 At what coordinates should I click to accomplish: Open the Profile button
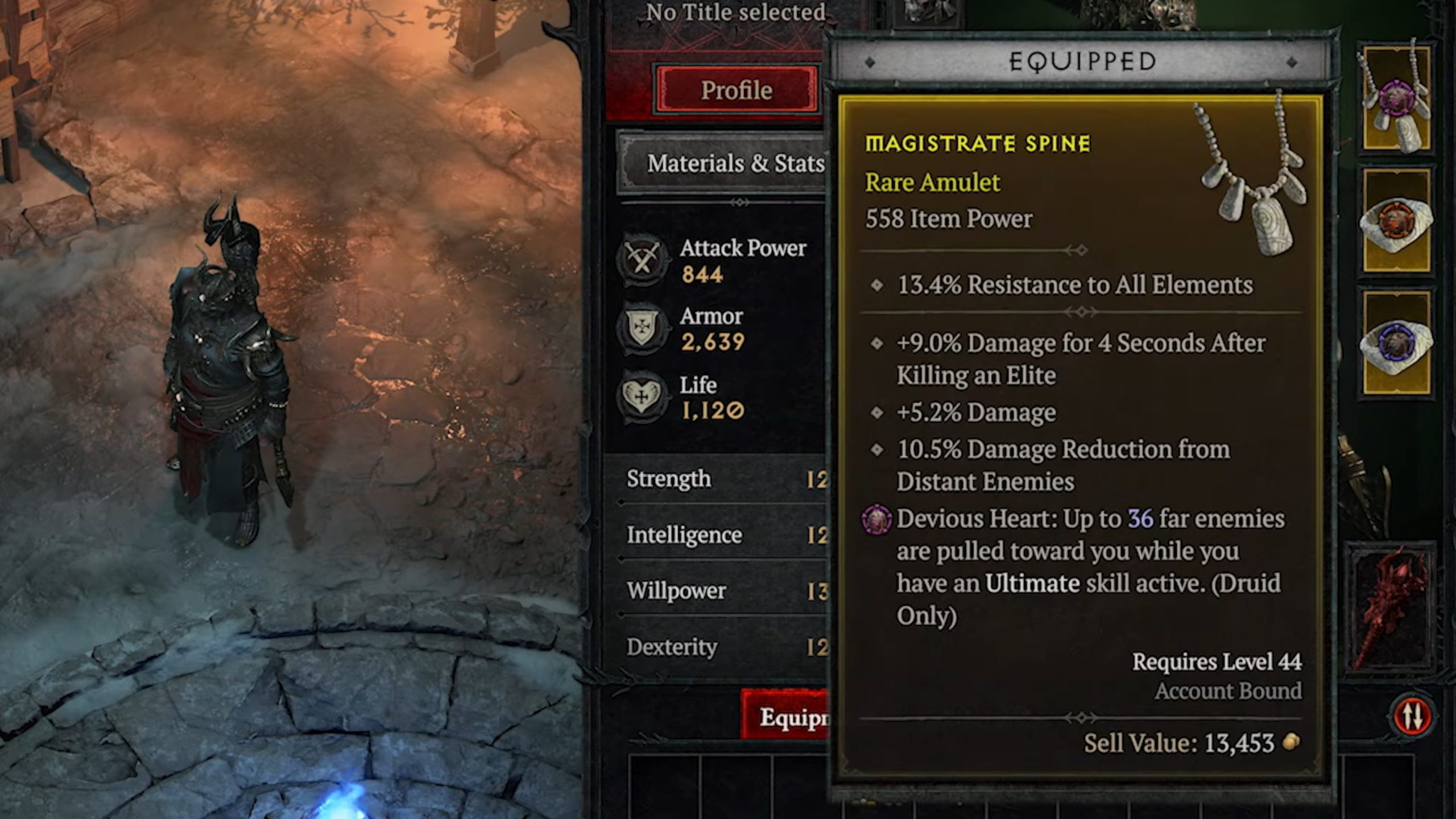pos(737,90)
